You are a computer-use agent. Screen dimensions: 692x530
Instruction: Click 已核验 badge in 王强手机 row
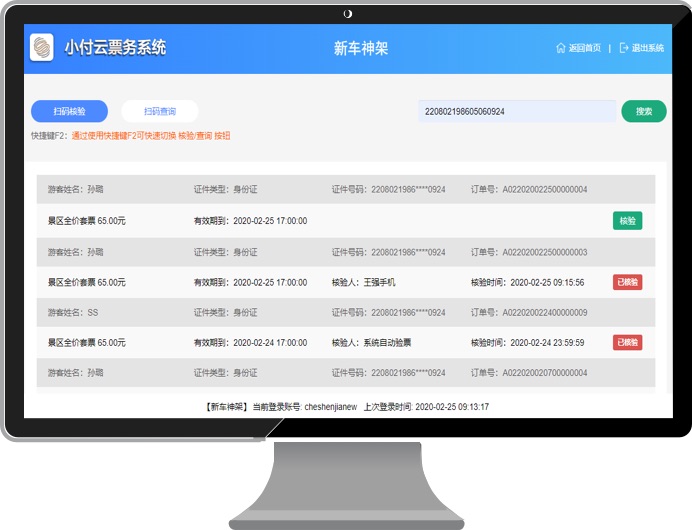pyautogui.click(x=627, y=283)
